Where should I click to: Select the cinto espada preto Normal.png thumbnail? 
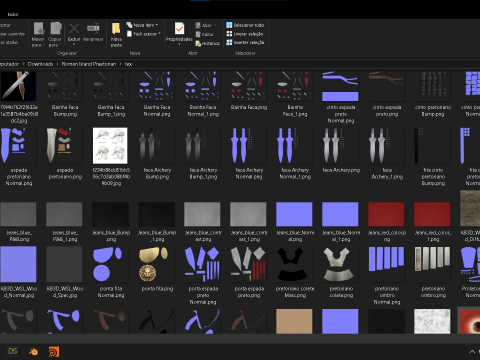340,86
